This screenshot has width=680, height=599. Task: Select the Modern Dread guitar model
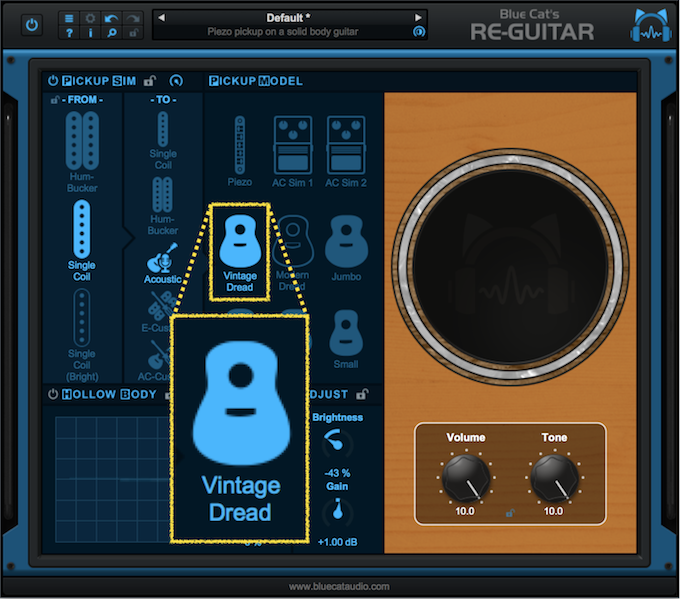click(x=293, y=253)
